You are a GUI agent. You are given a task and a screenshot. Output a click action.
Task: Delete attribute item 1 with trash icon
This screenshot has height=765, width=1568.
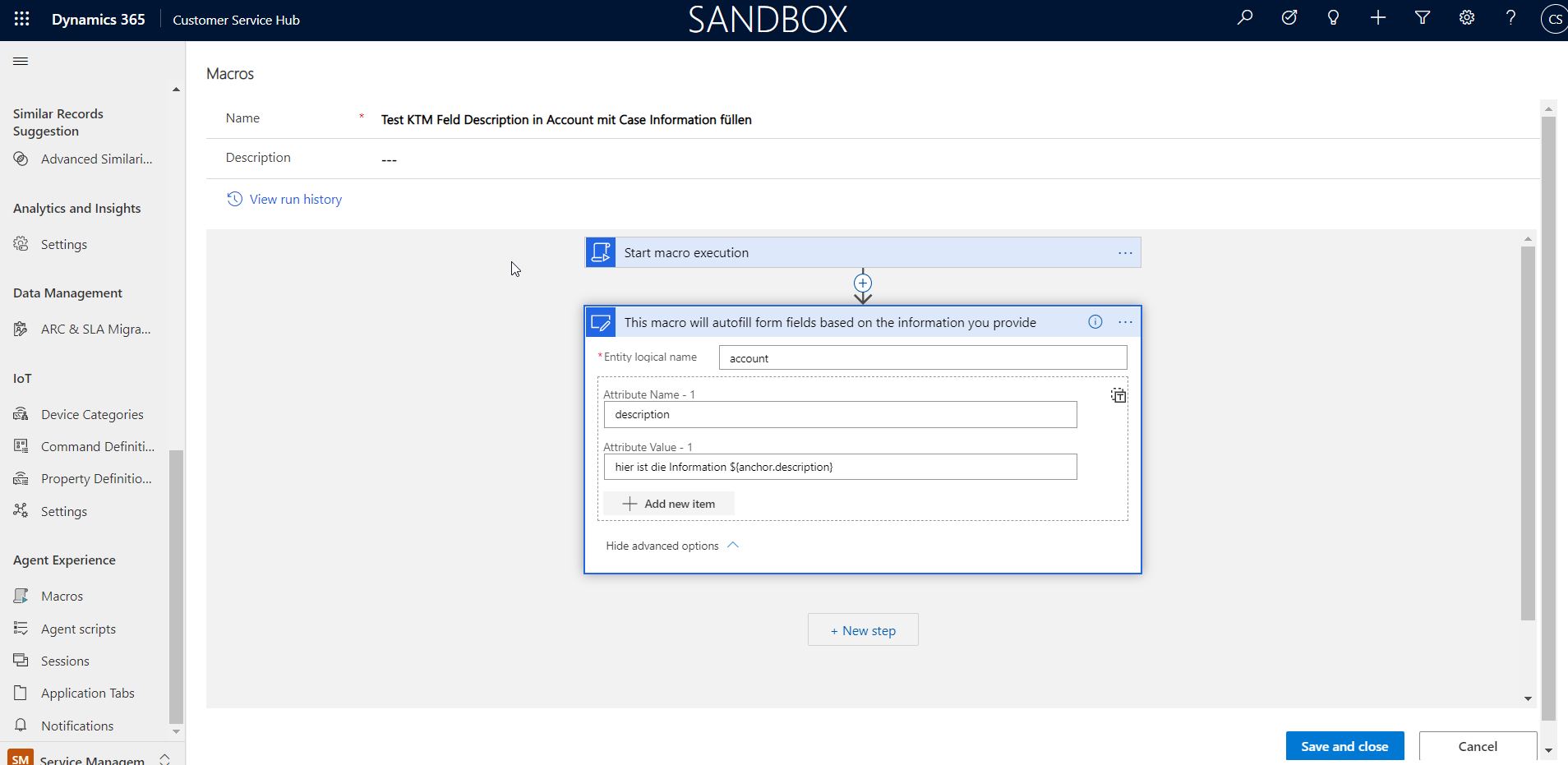[1118, 396]
